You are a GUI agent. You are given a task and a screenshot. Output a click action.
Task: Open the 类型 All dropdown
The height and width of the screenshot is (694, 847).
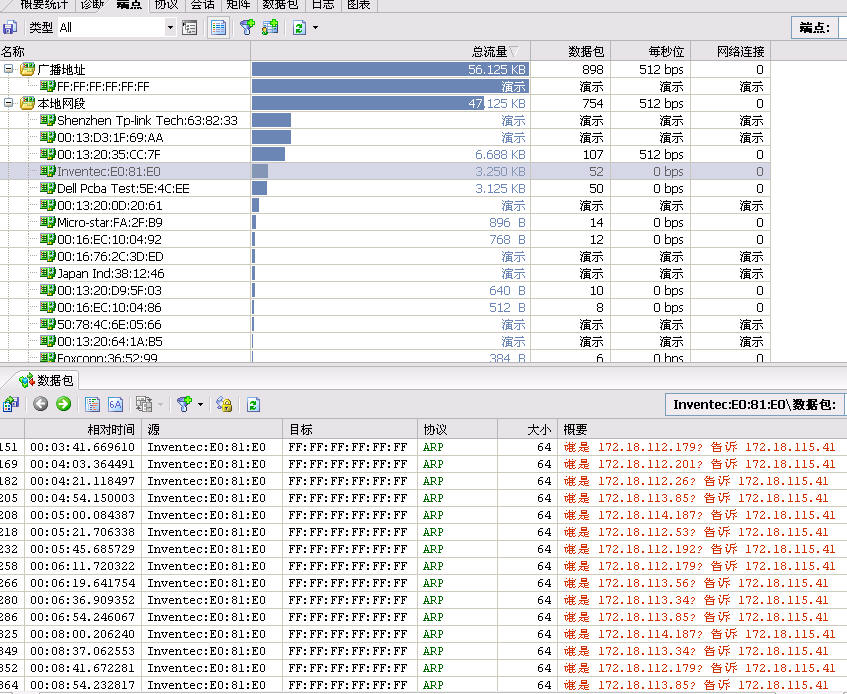tap(169, 28)
